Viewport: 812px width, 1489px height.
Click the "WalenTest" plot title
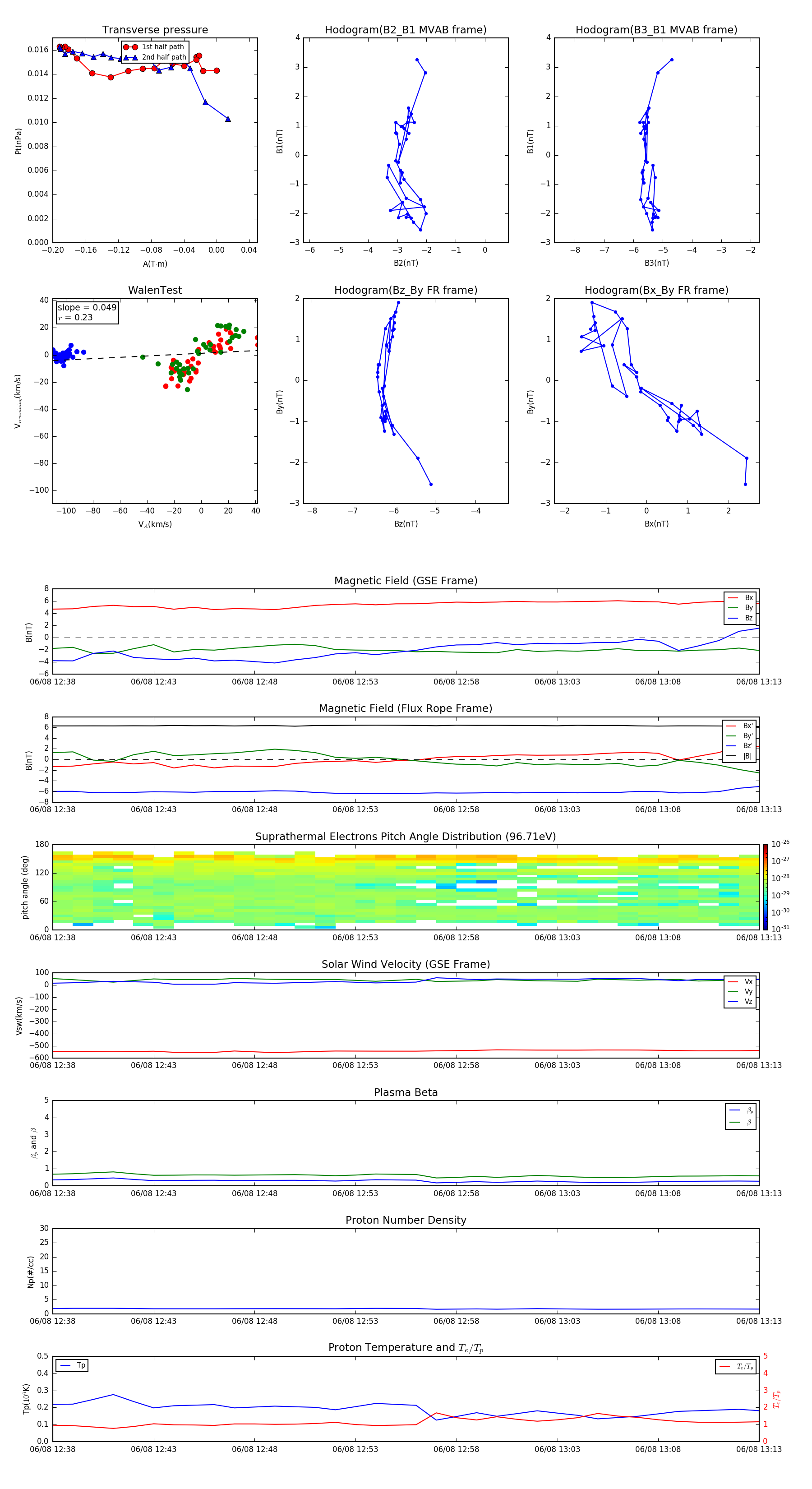(x=155, y=290)
